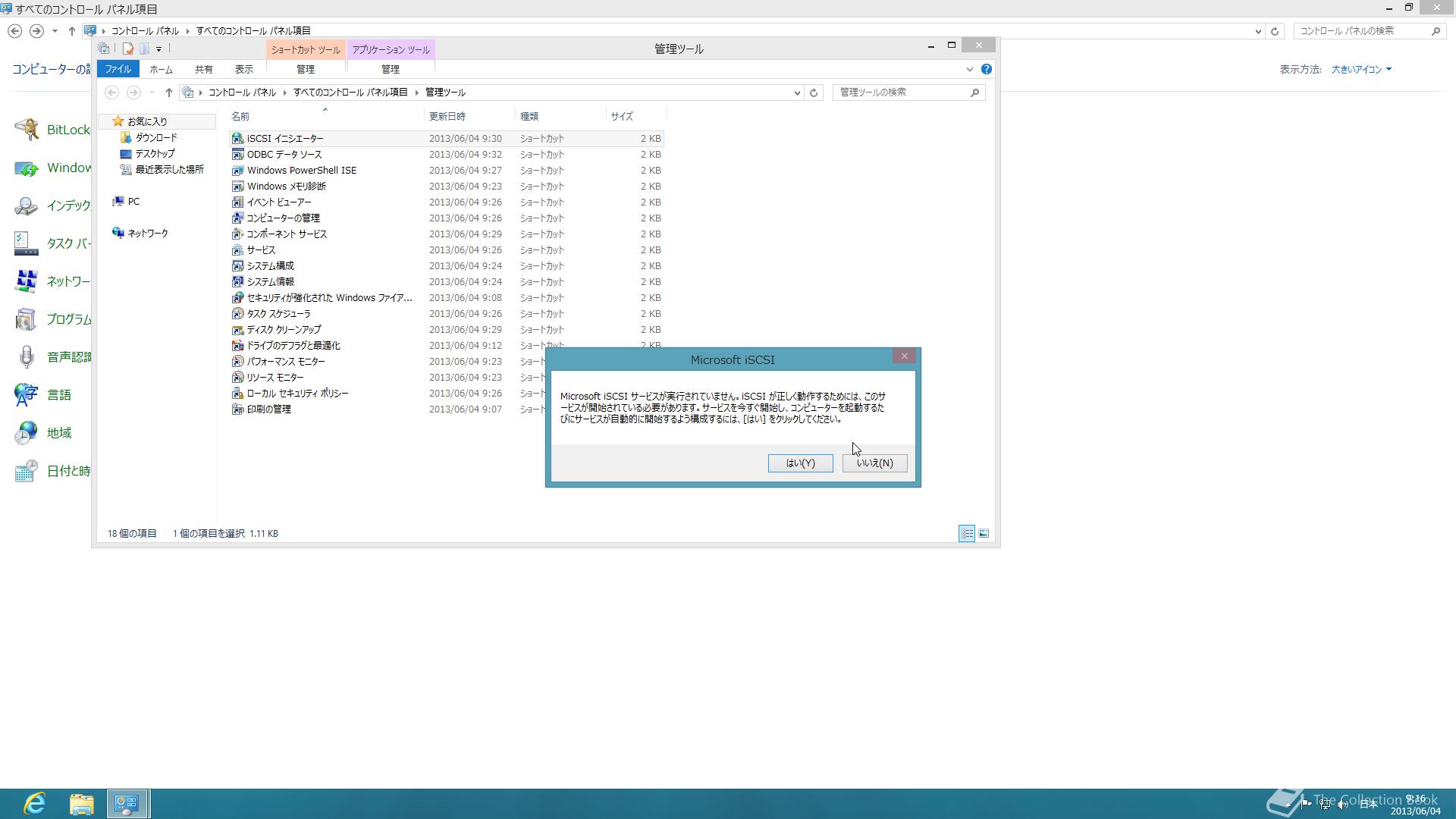Select the iSCSI イニシエーター shortcut icon
This screenshot has width=1456, height=819.
(x=237, y=138)
